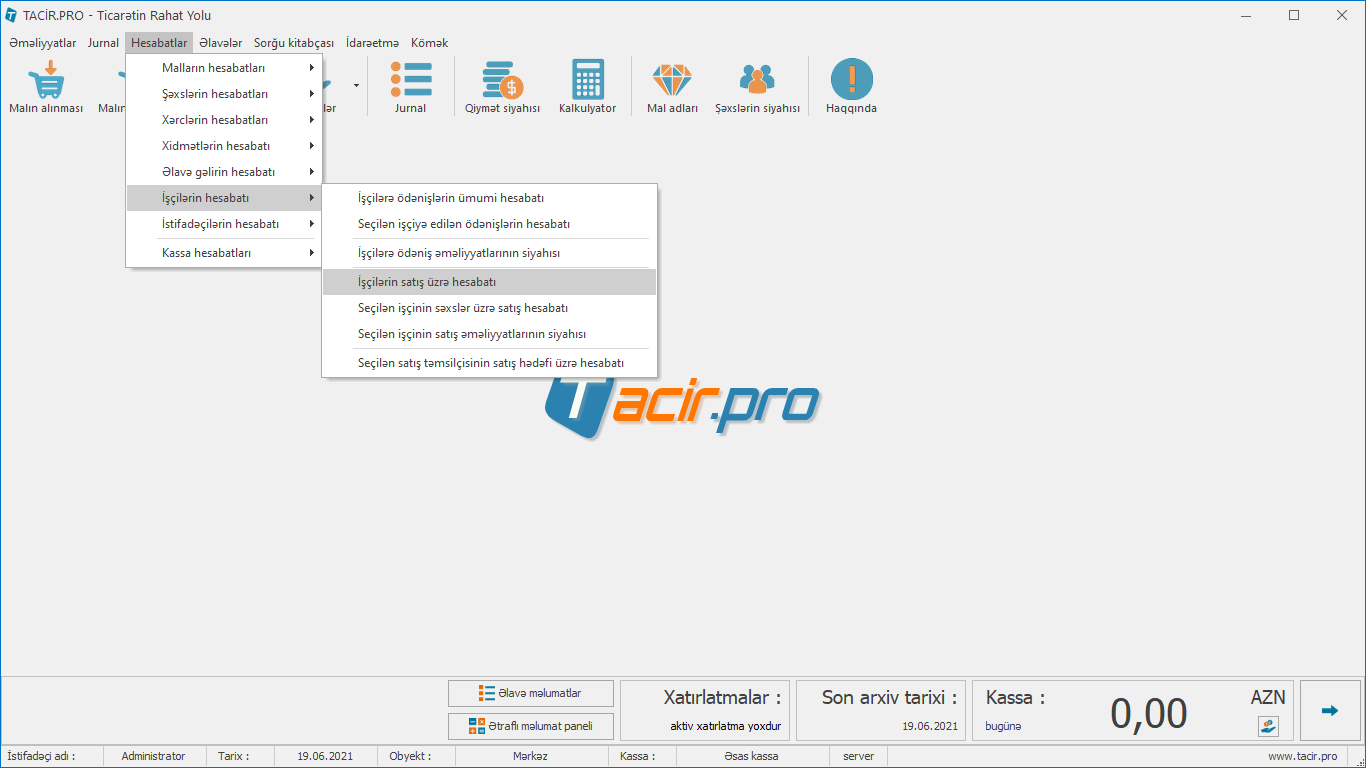Screen dimensions: 1366x768
Task: Select İşçilərin satış üzrə hesabatı
Action: point(489,282)
